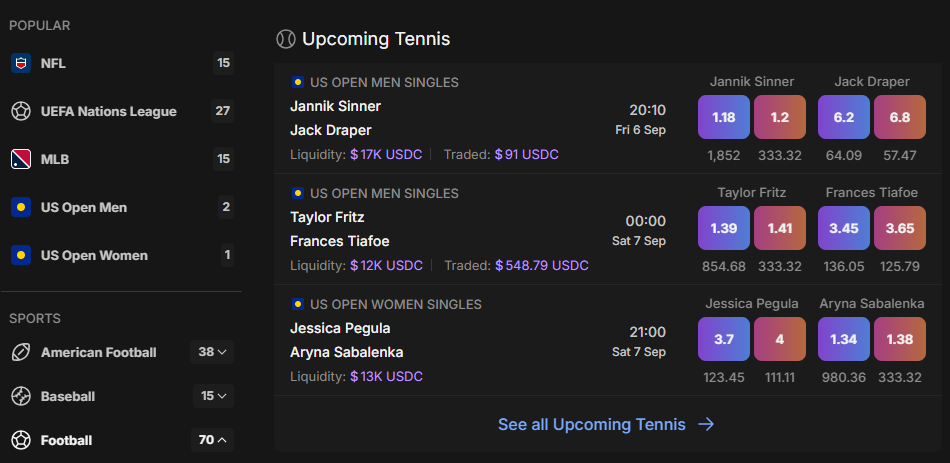Expand the Baseball 15 chevron
This screenshot has height=463, width=950.
[213, 396]
